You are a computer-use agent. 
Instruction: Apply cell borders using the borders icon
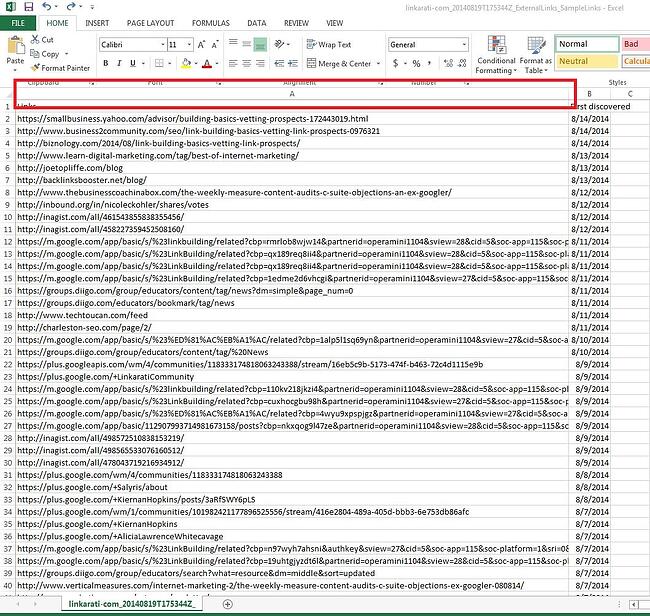pyautogui.click(x=159, y=63)
